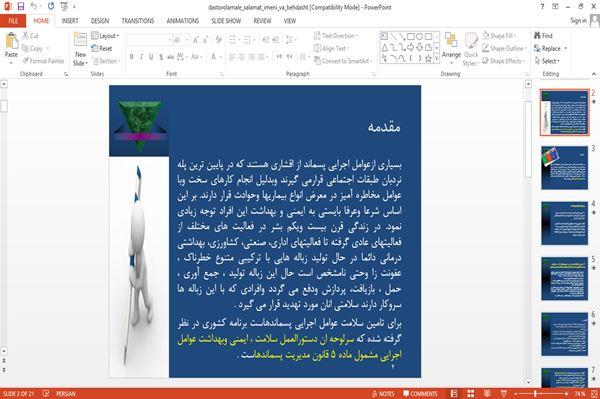Open the Align Text dropdown

pos(331,48)
